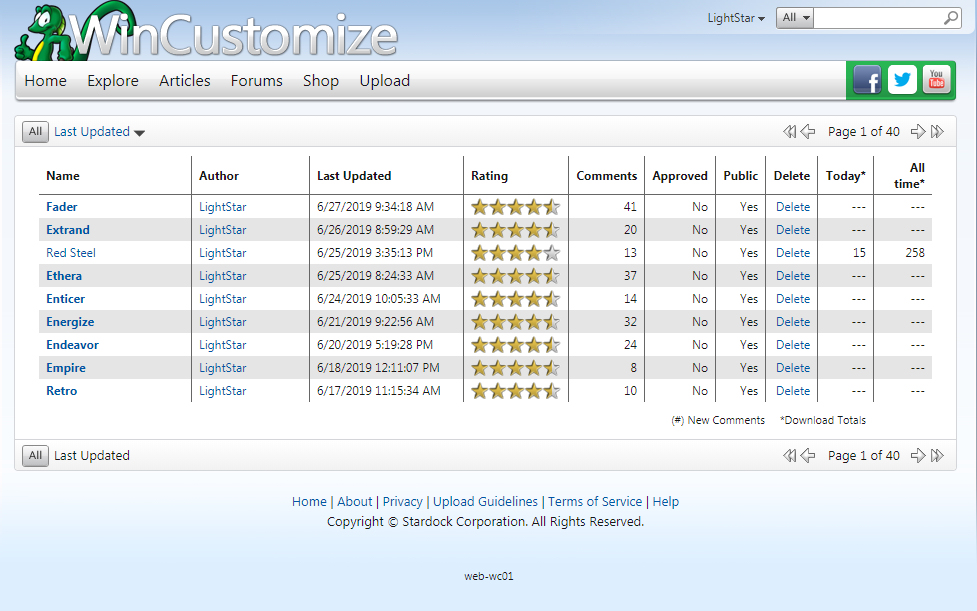Delete the Energize entry

tap(793, 322)
